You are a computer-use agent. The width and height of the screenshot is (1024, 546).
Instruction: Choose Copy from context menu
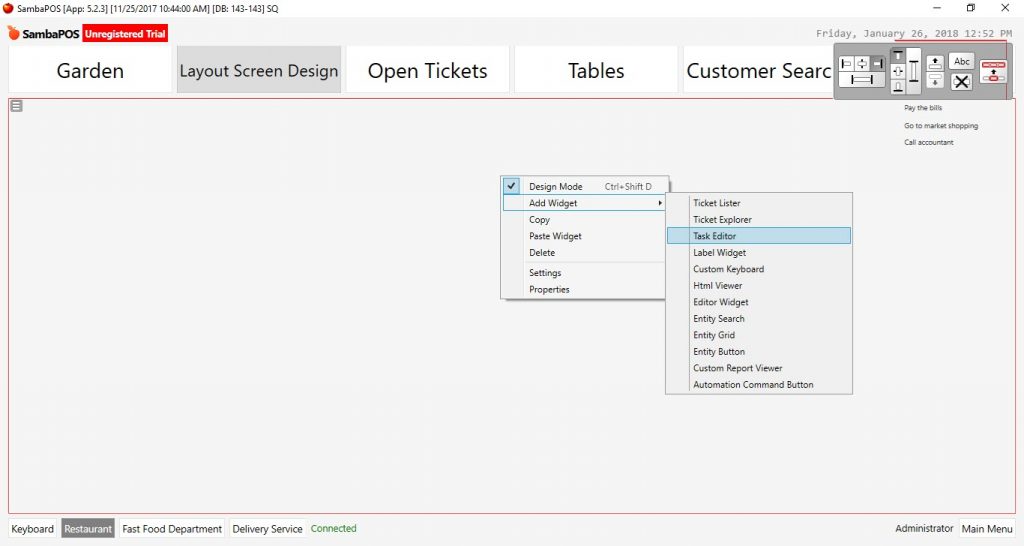pyautogui.click(x=539, y=219)
